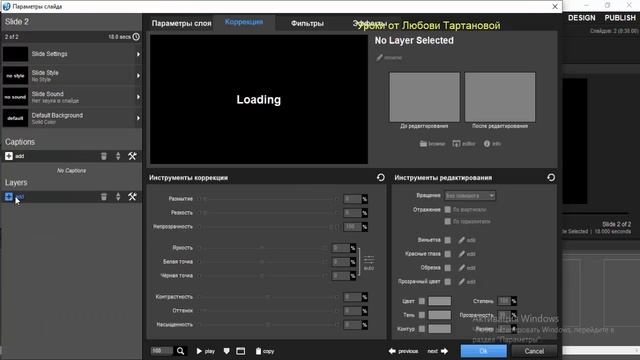Click the Яркость brightness slider
640x360 pixels.
[x=263, y=248]
